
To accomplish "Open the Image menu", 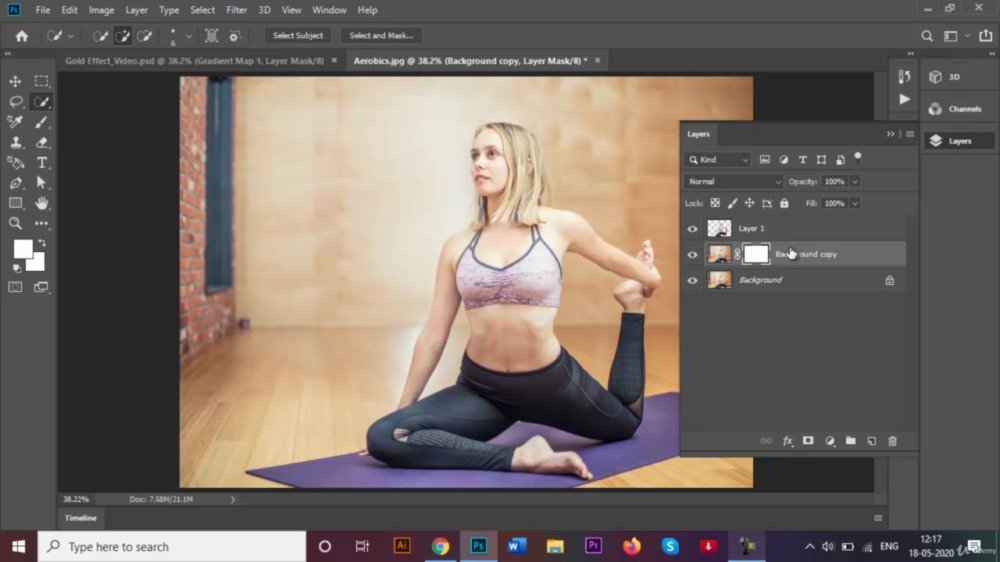I will [101, 10].
